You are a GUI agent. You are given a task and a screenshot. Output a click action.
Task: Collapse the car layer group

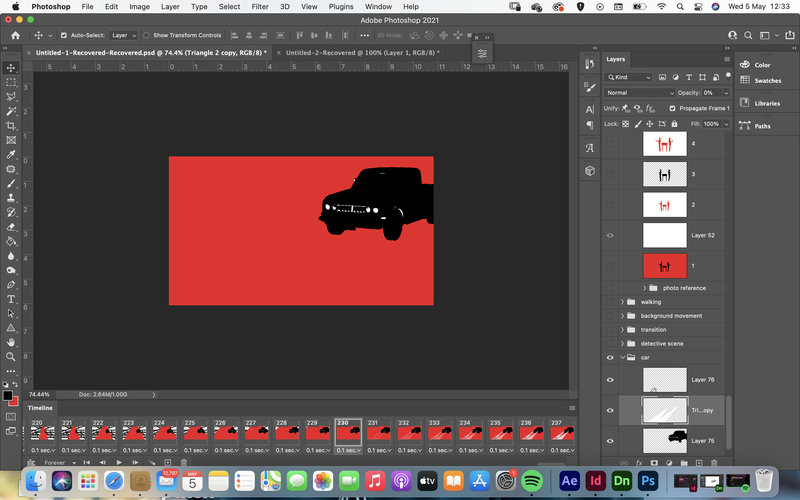coord(622,357)
